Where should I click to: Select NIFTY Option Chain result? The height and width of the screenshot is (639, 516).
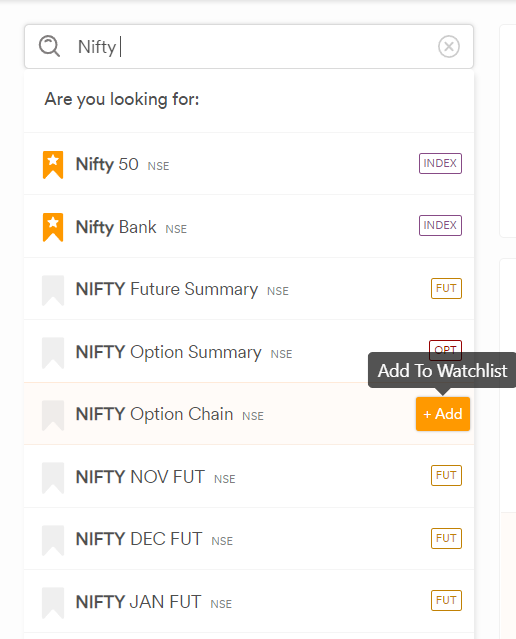tap(249, 414)
